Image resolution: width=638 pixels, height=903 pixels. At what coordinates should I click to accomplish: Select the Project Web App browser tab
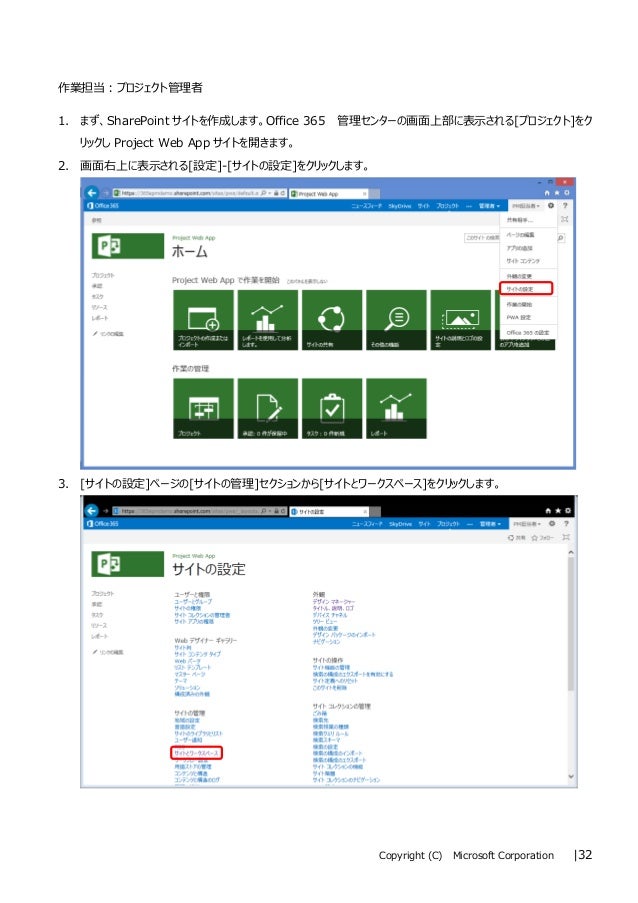328,194
